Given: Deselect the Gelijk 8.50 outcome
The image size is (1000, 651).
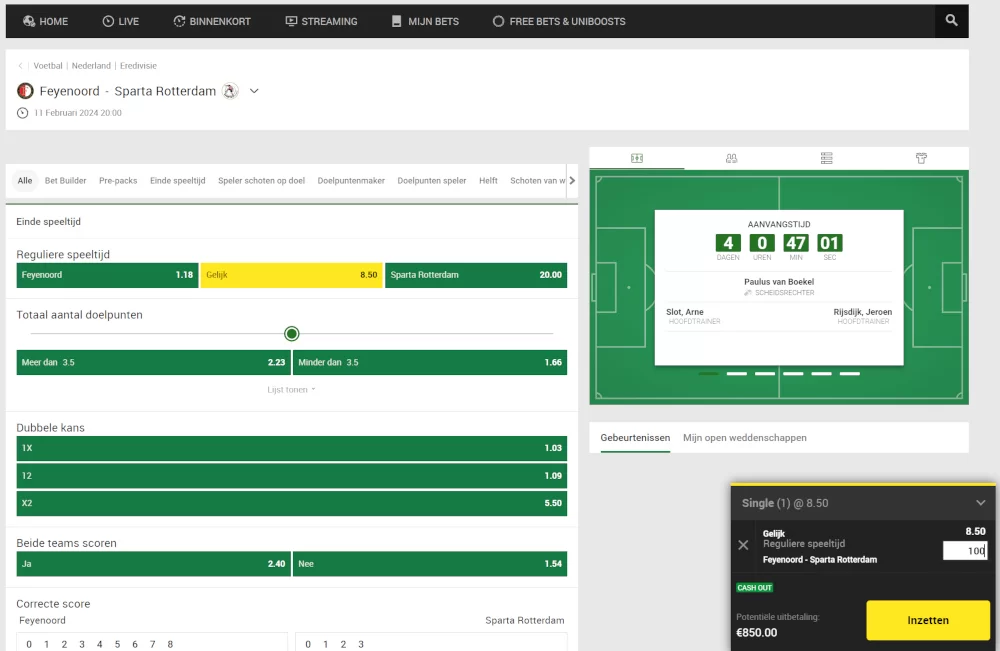Looking at the screenshot, I should pyautogui.click(x=291, y=275).
